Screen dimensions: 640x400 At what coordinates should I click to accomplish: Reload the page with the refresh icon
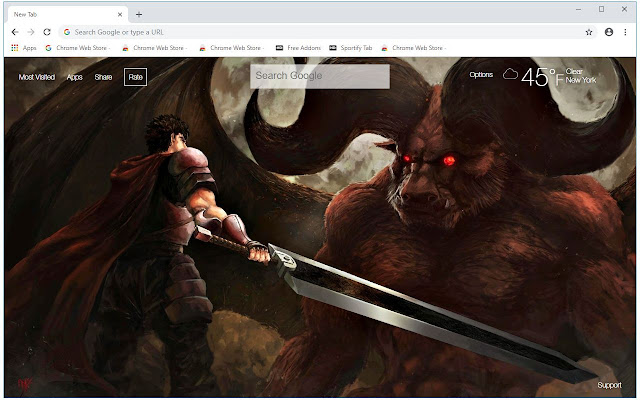(x=47, y=32)
